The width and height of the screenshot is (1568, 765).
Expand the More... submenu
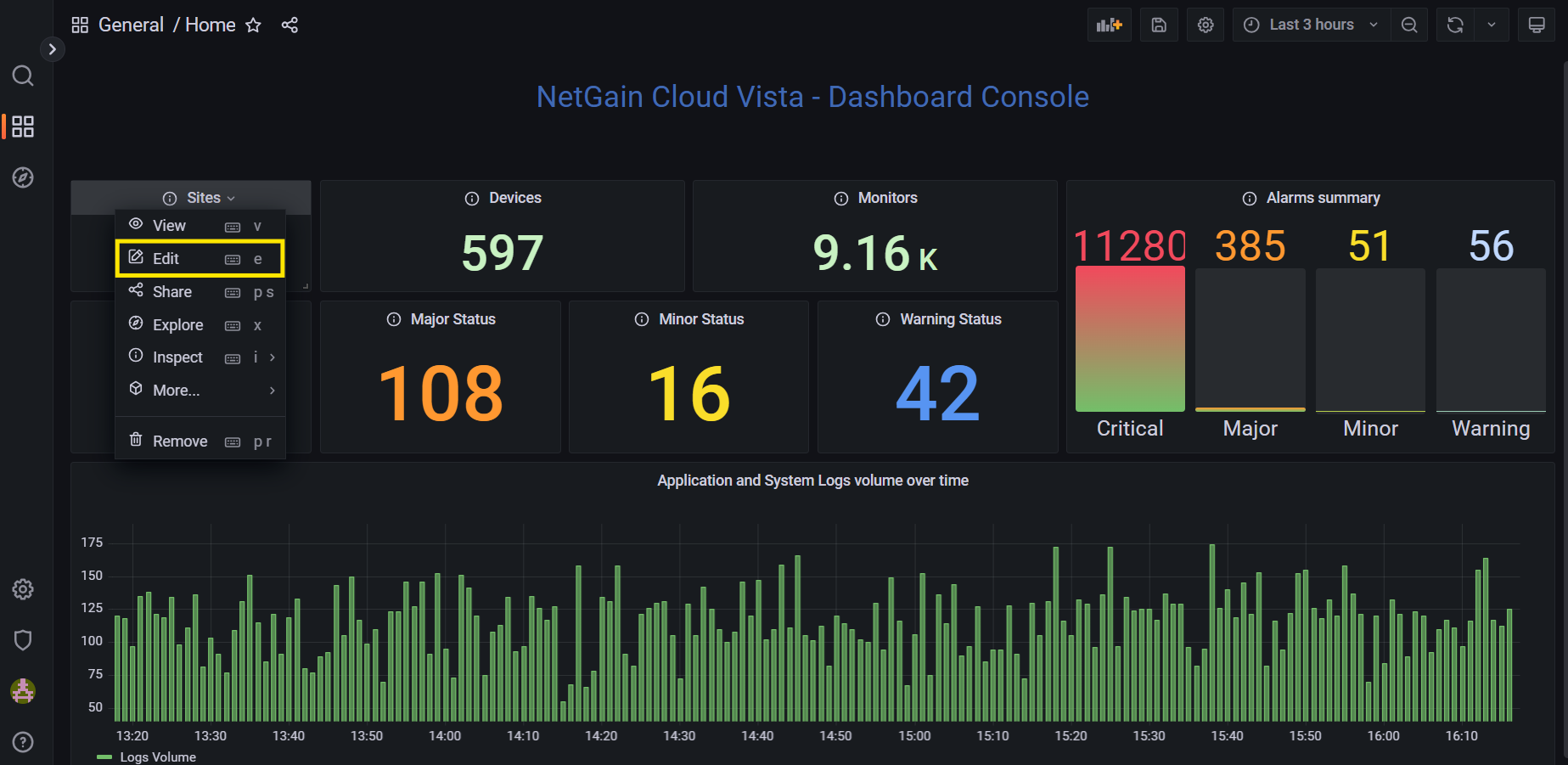click(x=200, y=391)
